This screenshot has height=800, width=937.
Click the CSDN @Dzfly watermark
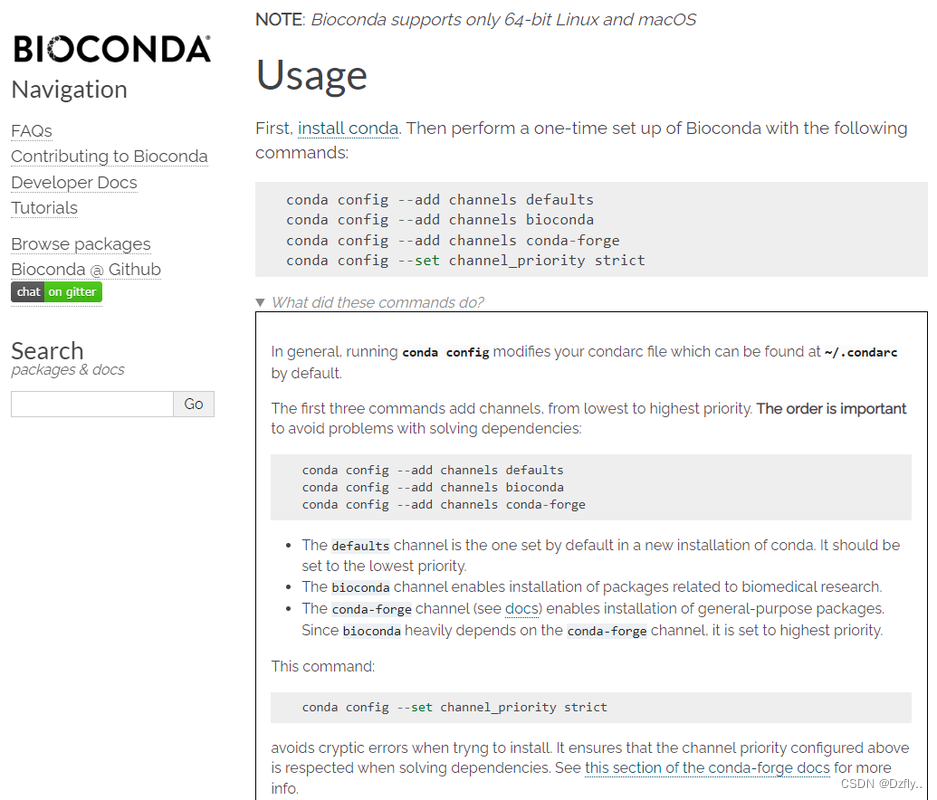click(884, 784)
